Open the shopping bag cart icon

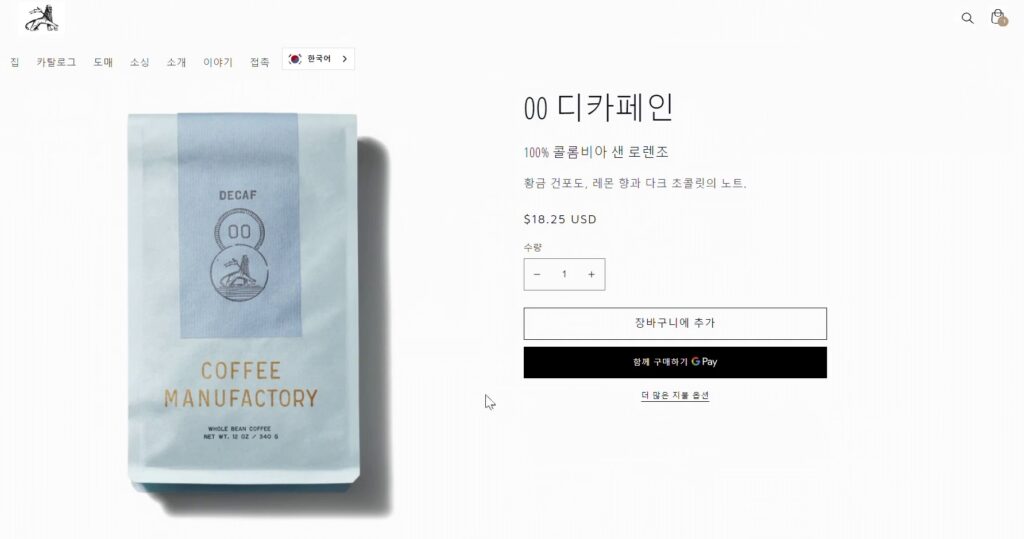[x=998, y=18]
